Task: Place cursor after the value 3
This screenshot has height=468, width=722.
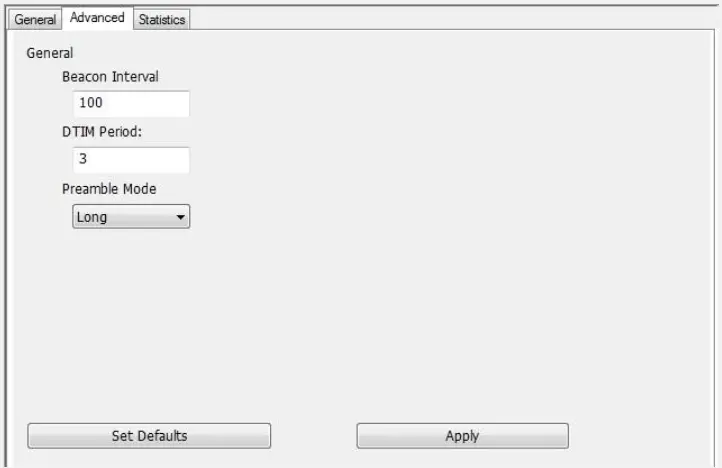Action: pyautogui.click(x=88, y=159)
